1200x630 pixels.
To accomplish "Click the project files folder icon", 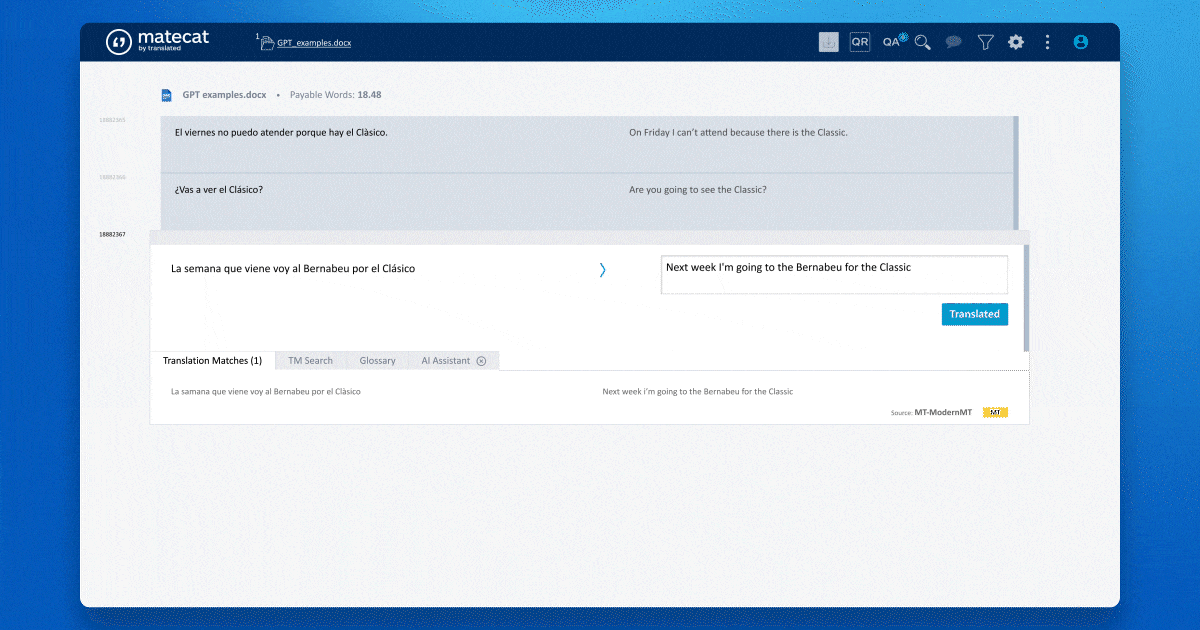I will [267, 43].
